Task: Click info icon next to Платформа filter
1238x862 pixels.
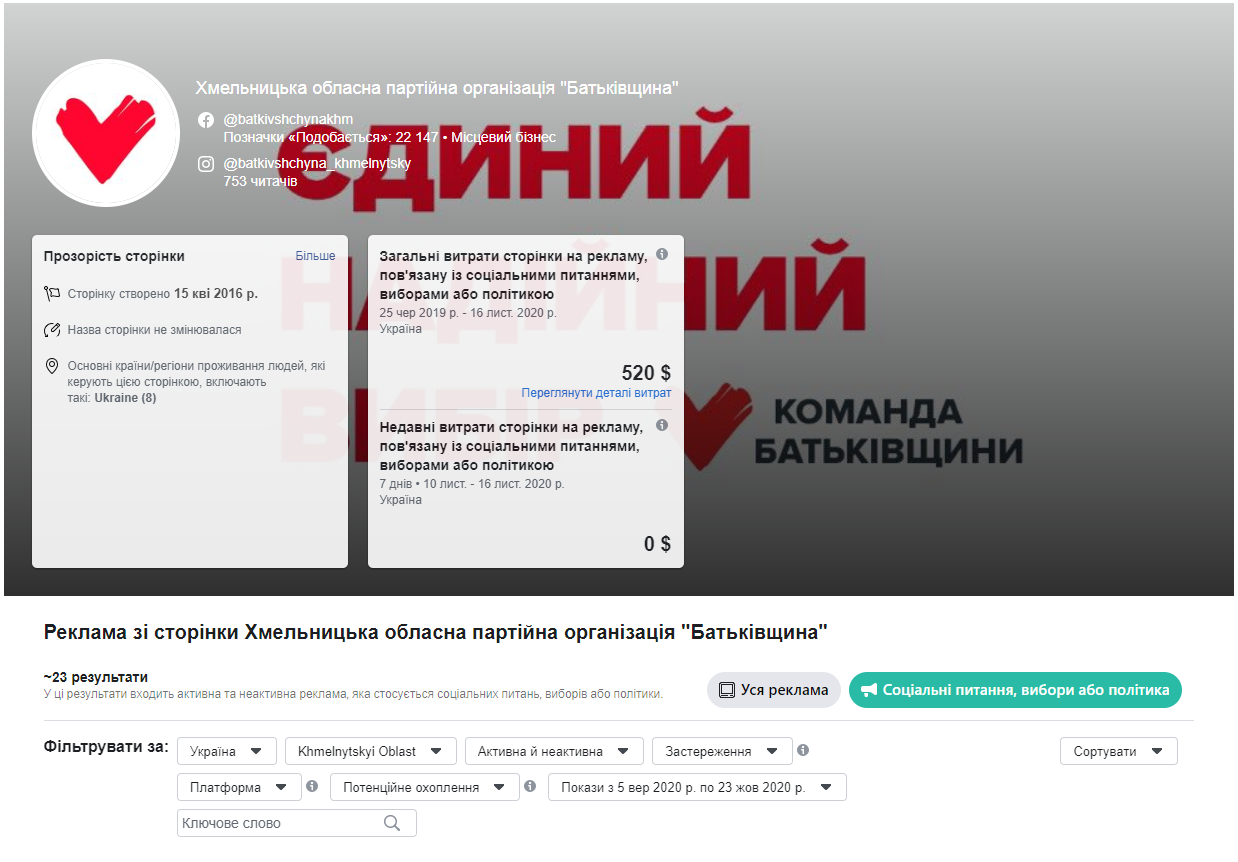Action: 312,786
